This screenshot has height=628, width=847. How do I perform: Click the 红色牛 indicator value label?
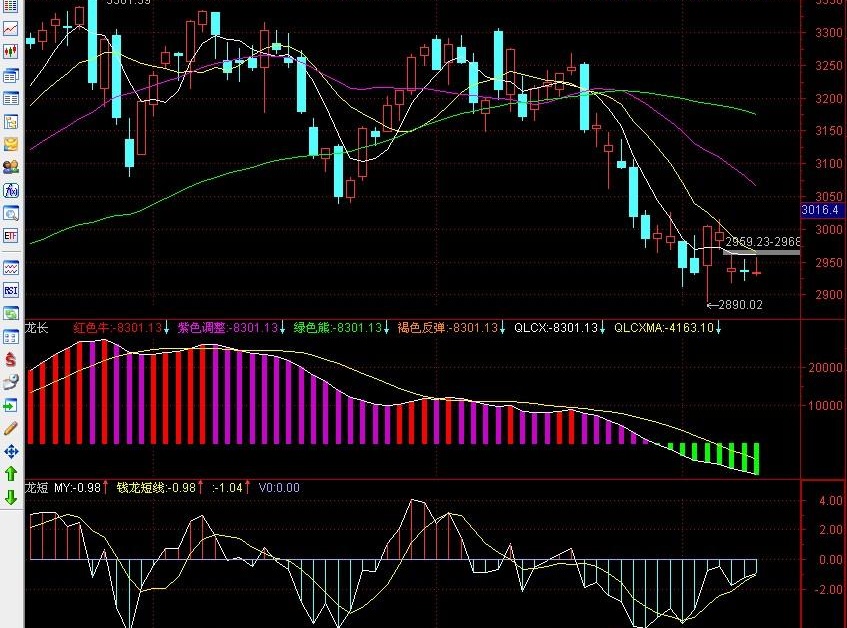pyautogui.click(x=118, y=328)
